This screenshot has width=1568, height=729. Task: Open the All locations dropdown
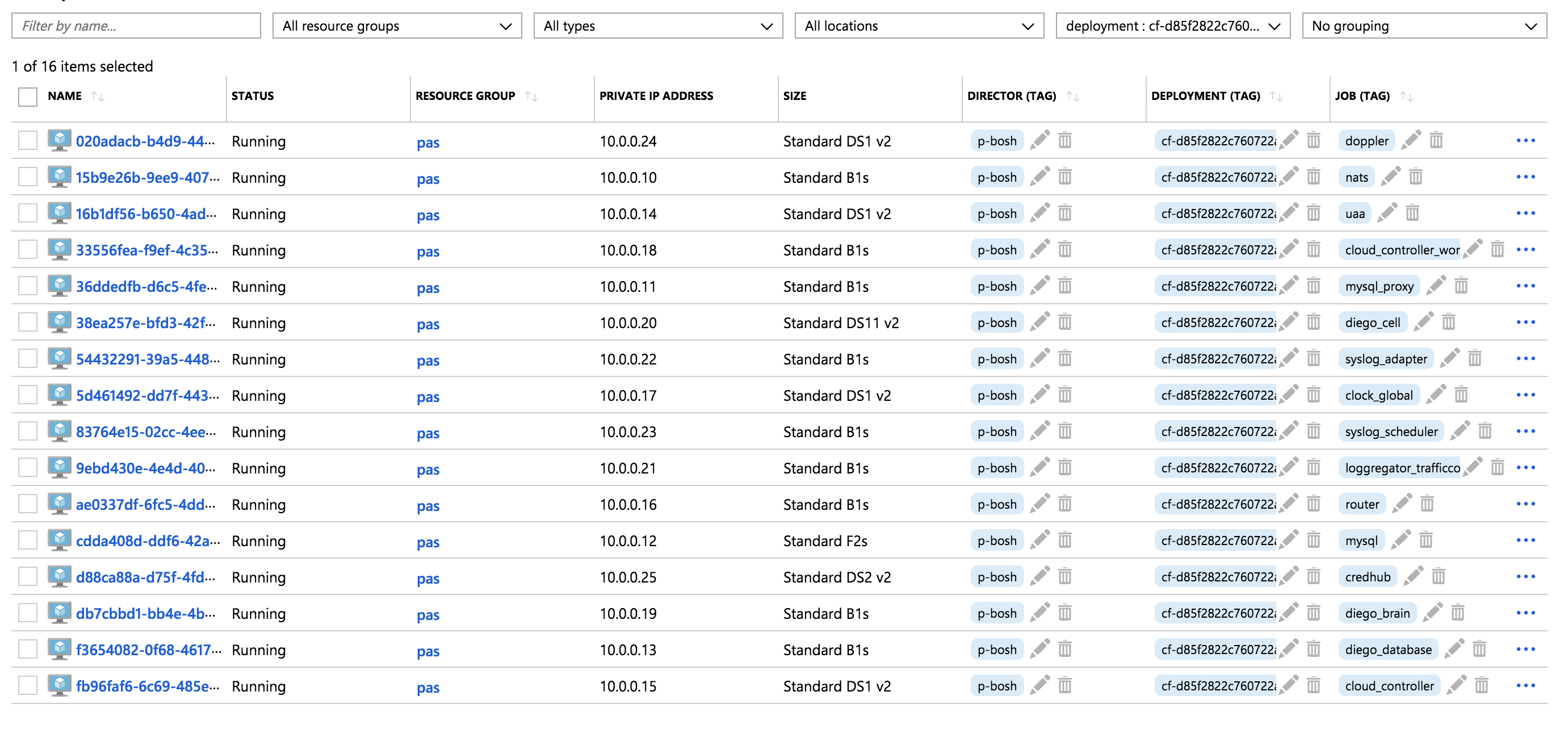[x=919, y=26]
